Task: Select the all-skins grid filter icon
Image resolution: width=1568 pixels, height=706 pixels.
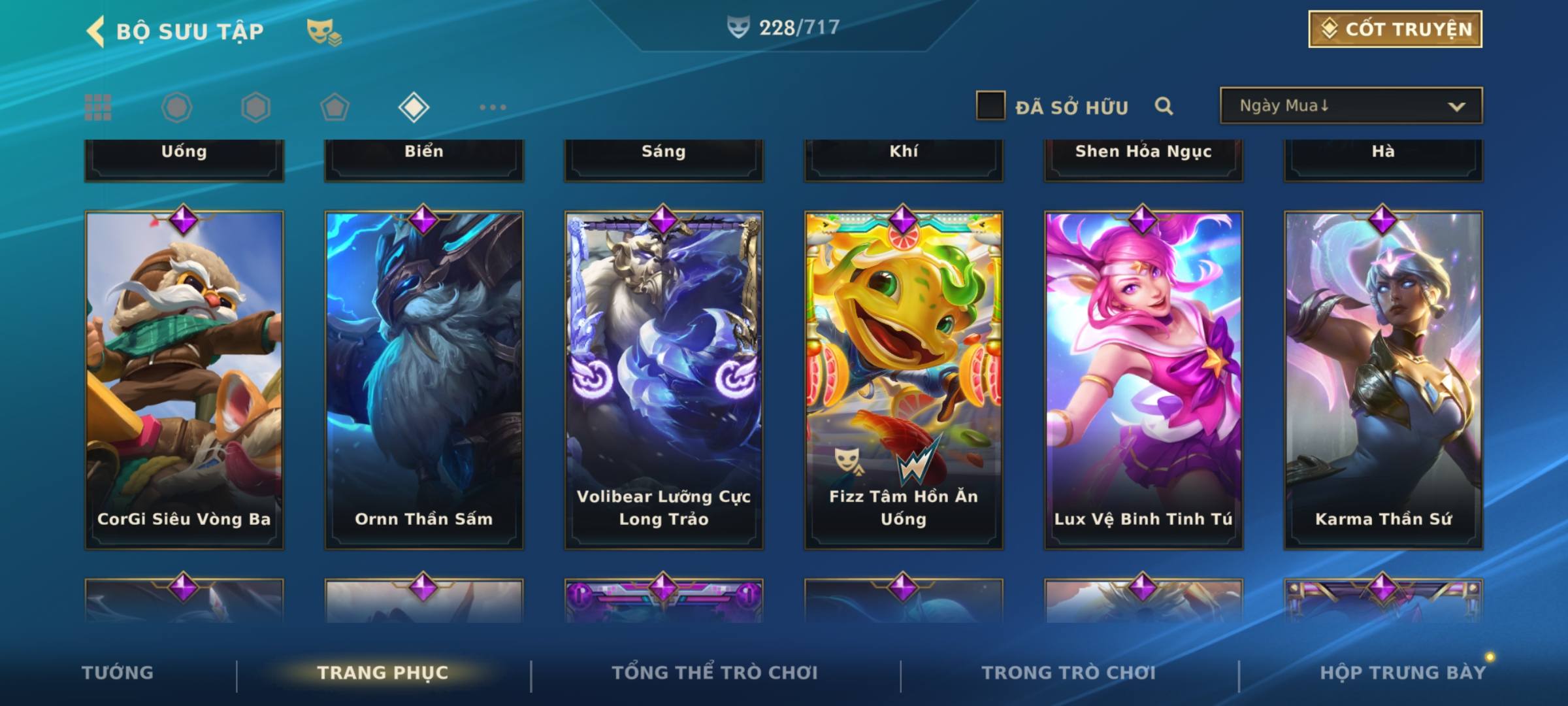Action: click(x=98, y=107)
